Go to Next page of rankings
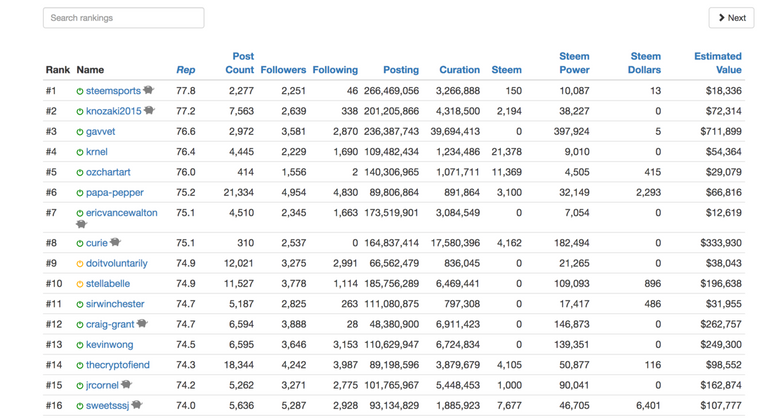 (731, 18)
